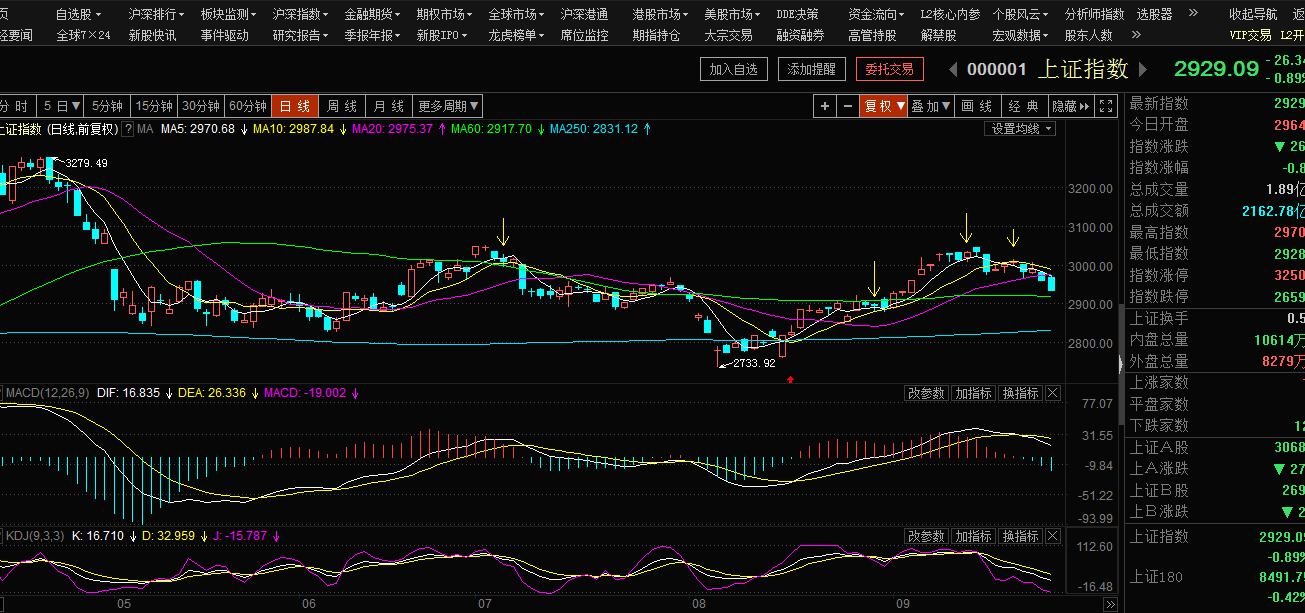Expand the 更多周期 dropdown
The image size is (1305, 613).
coord(449,106)
